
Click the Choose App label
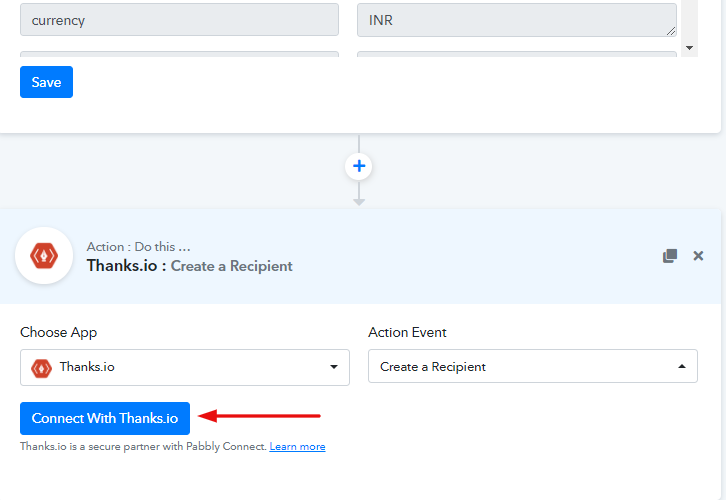(58, 332)
